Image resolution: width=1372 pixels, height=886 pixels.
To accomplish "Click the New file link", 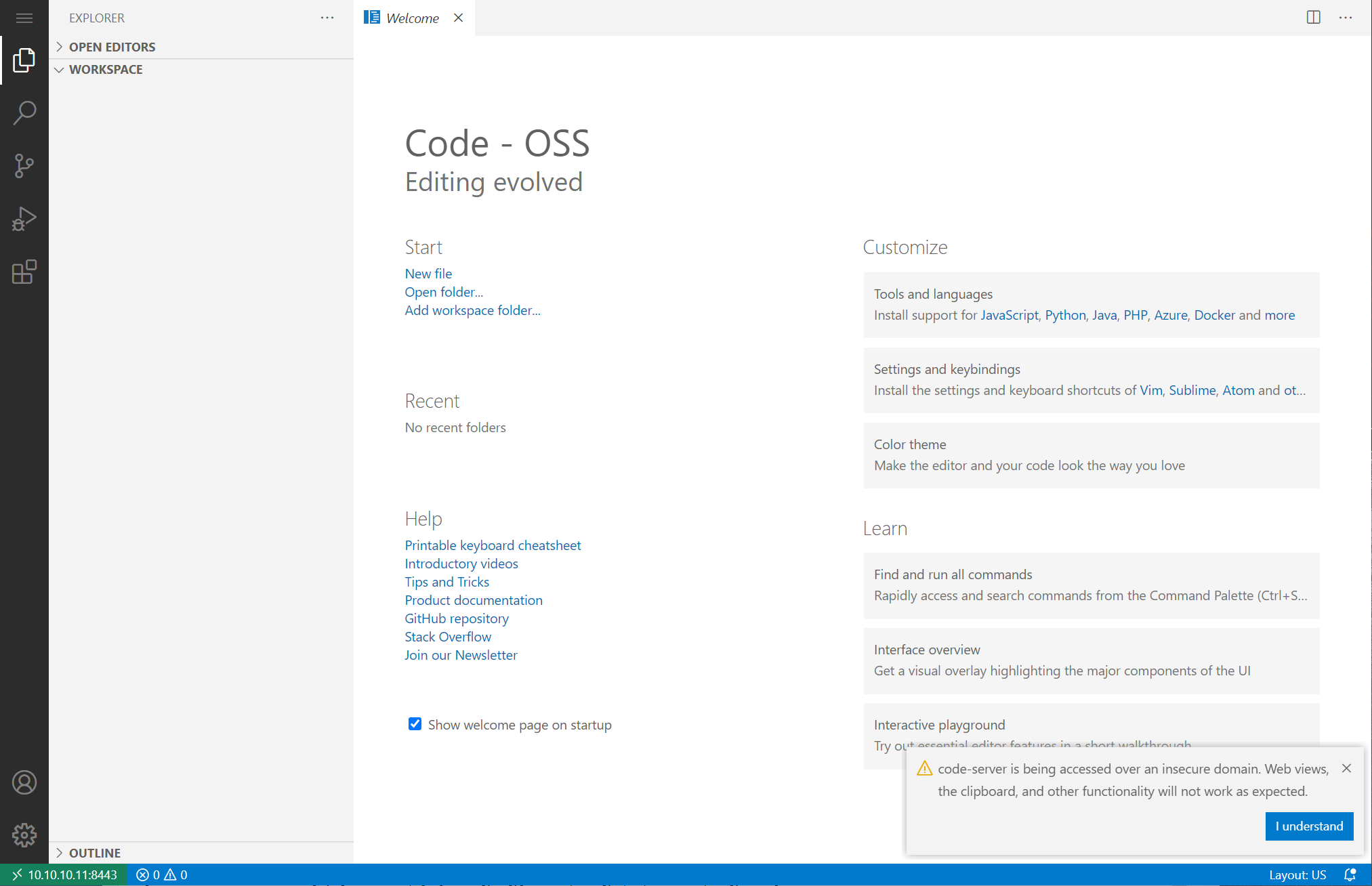I will (x=428, y=274).
